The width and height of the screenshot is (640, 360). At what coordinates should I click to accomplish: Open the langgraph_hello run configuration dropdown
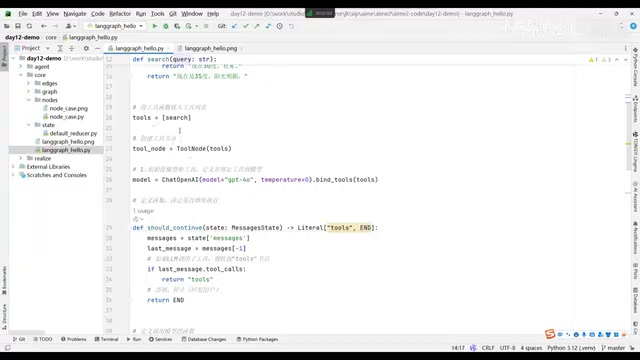click(115, 26)
